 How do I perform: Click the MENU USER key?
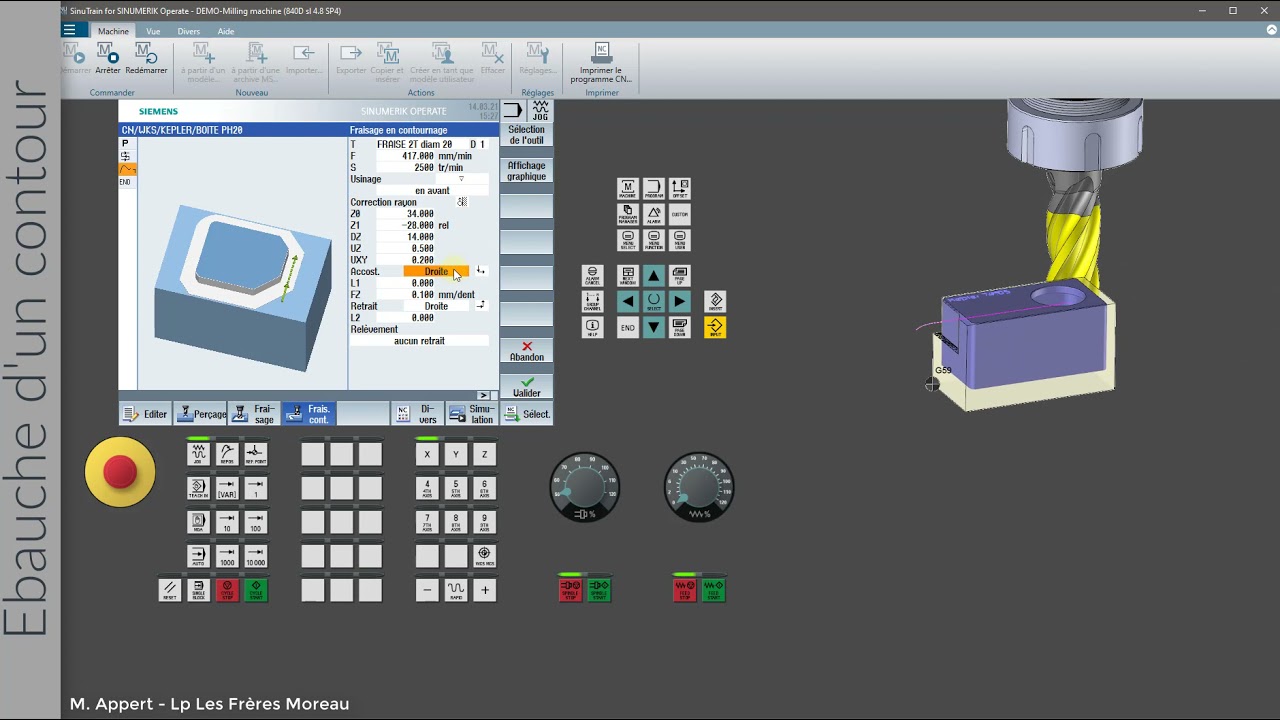click(x=680, y=240)
